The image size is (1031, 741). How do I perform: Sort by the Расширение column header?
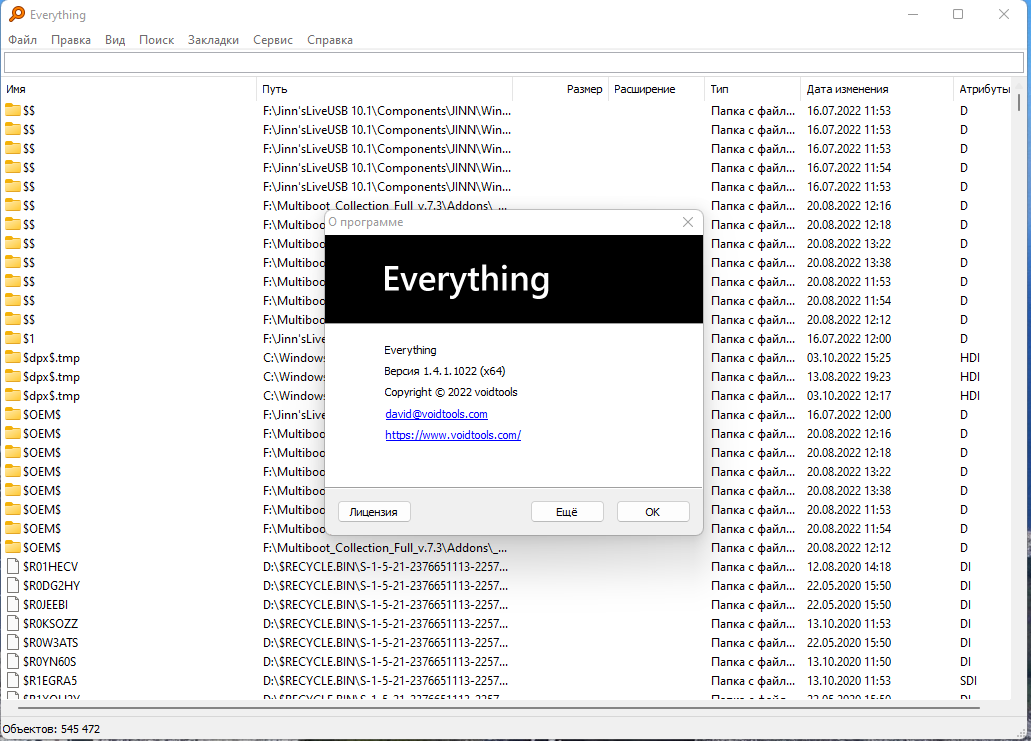[x=656, y=89]
